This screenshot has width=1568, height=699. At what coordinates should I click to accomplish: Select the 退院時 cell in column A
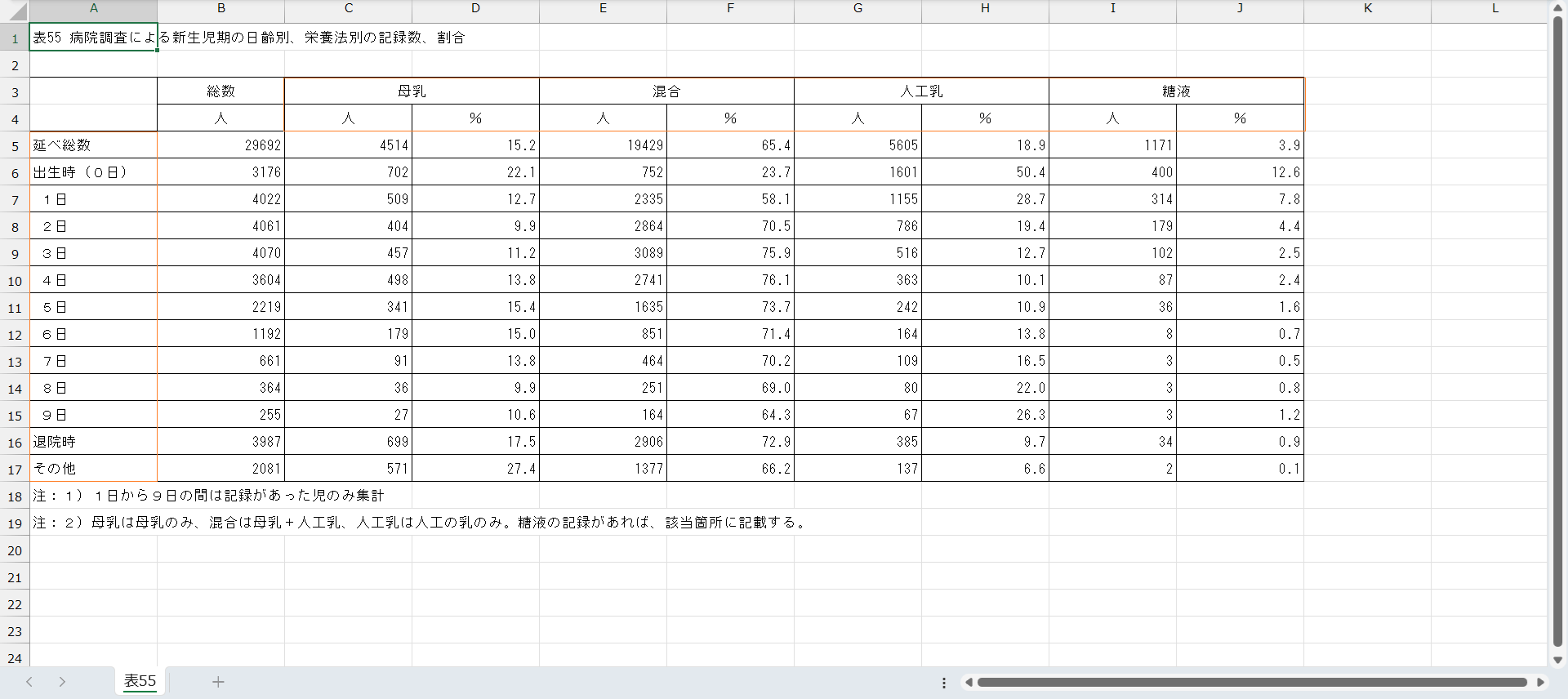click(x=93, y=442)
